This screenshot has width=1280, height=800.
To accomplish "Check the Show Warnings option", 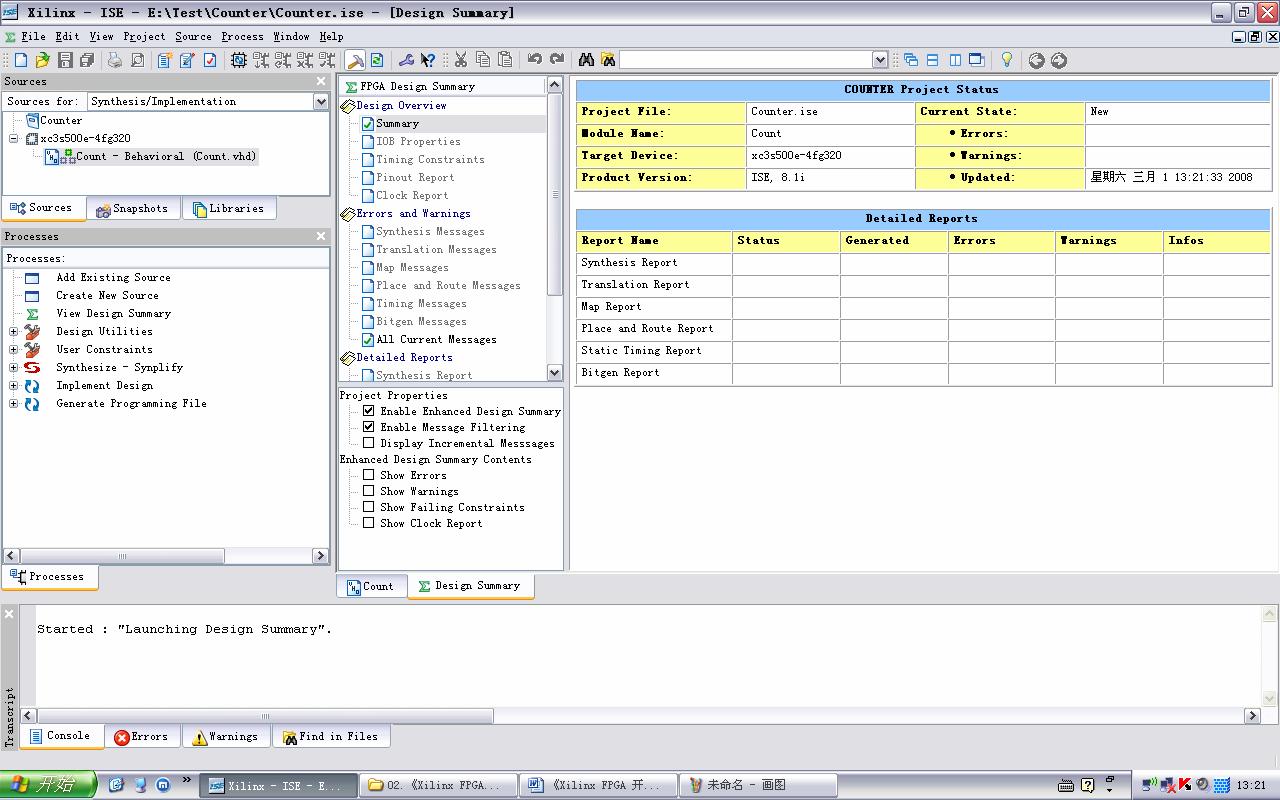I will click(369, 491).
